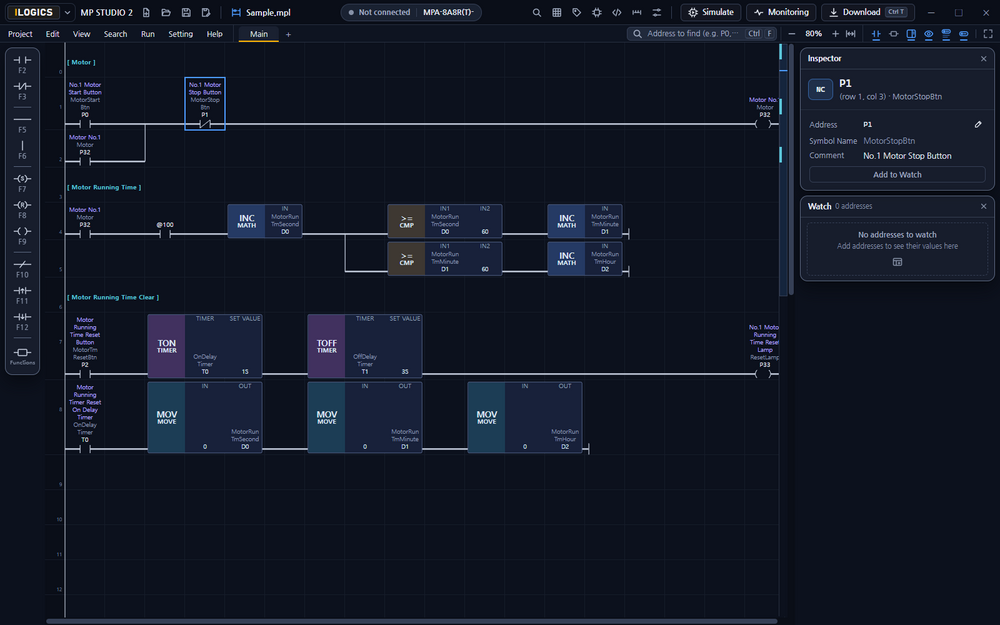
Task: Select the invert line tool (F10)
Action: pyautogui.click(x=22, y=269)
